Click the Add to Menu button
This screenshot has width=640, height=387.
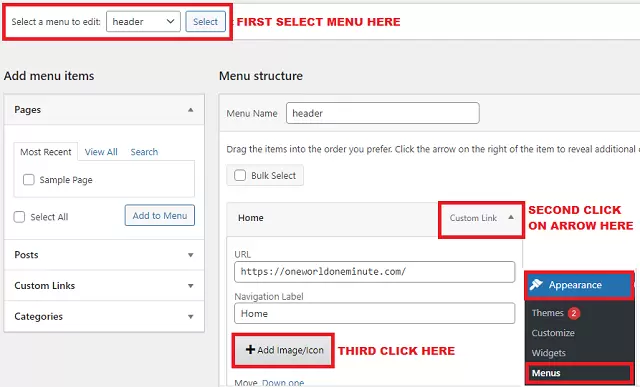[160, 216]
